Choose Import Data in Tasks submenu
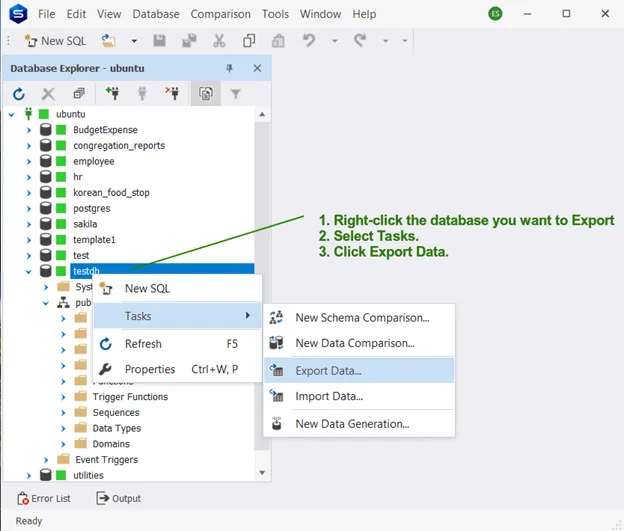The width and height of the screenshot is (624, 531). [328, 396]
